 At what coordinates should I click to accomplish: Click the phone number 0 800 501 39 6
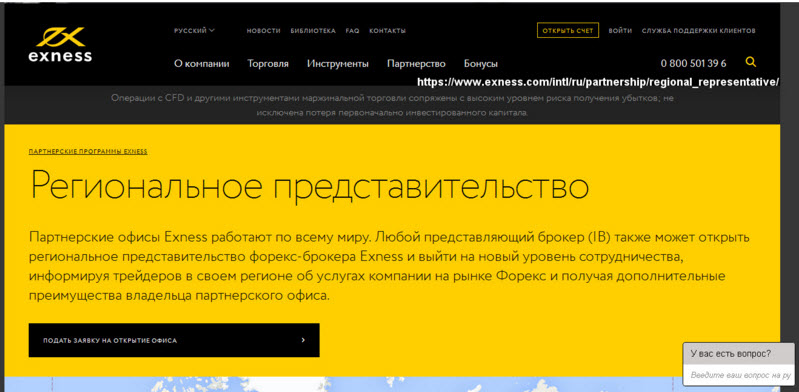pyautogui.click(x=694, y=64)
